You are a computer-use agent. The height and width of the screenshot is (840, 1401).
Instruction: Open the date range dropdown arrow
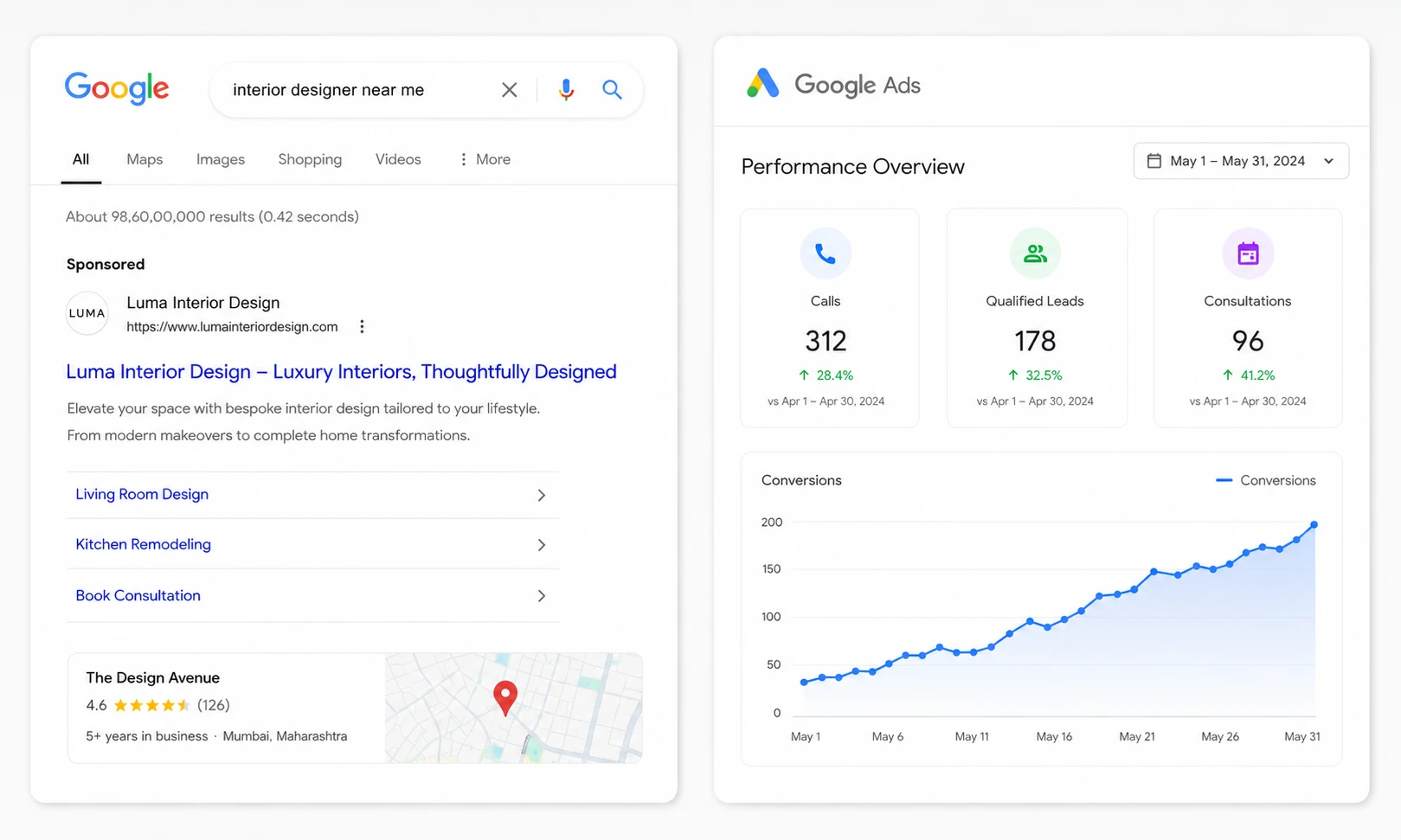point(1329,161)
